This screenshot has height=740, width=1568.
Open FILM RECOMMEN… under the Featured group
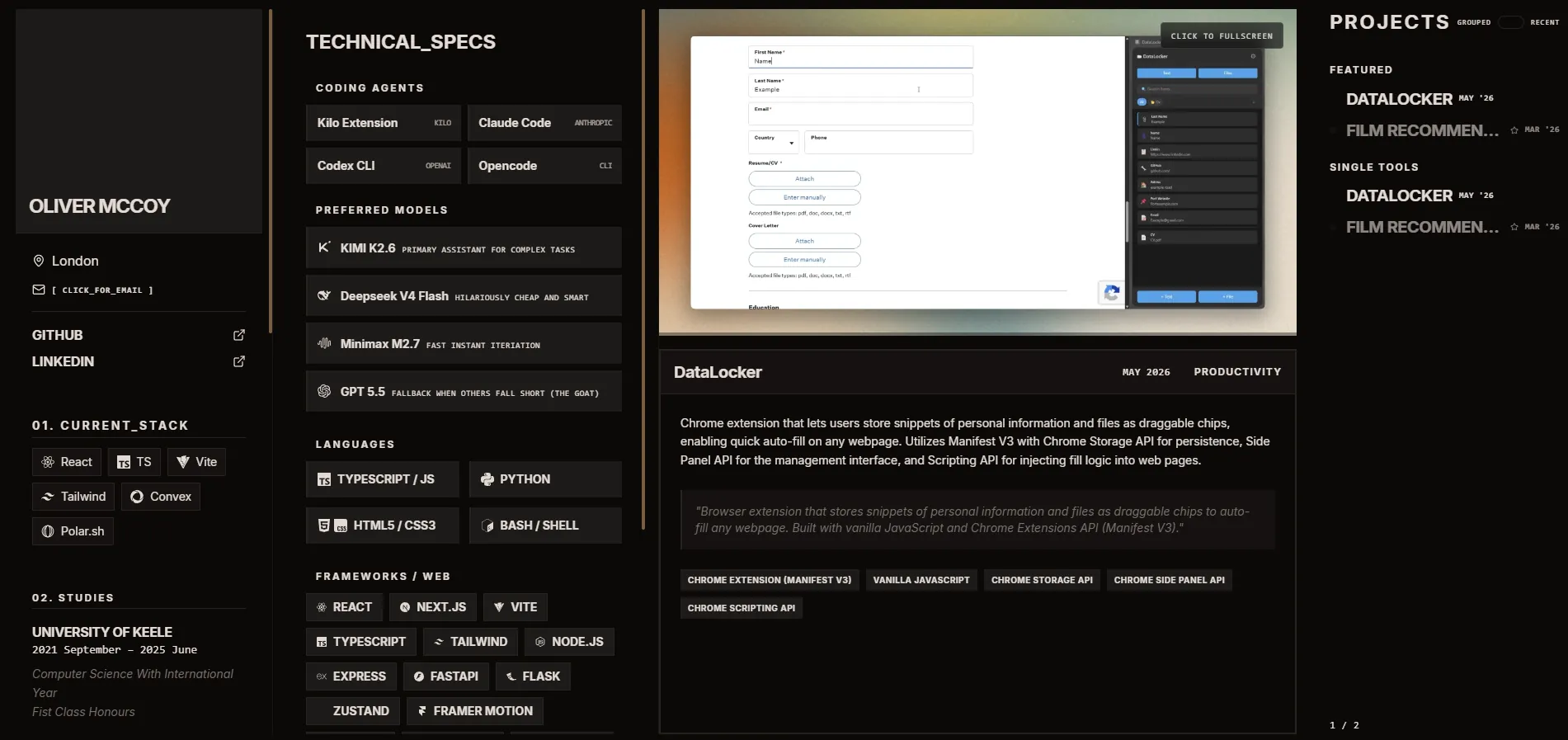pyautogui.click(x=1422, y=130)
